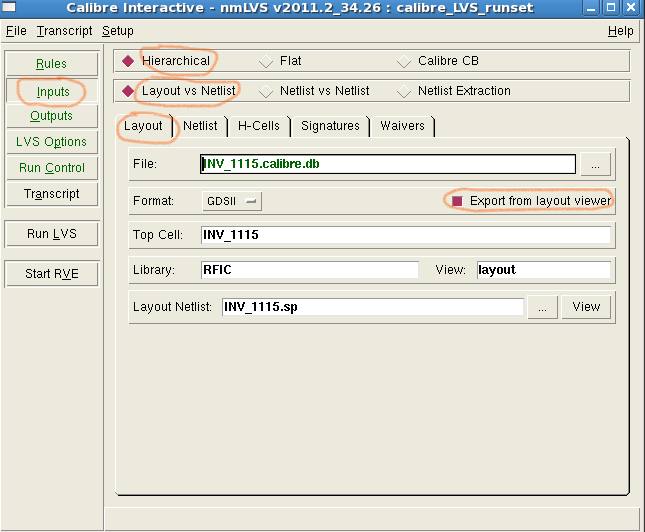Switch to the Signatures tab

tap(330, 126)
